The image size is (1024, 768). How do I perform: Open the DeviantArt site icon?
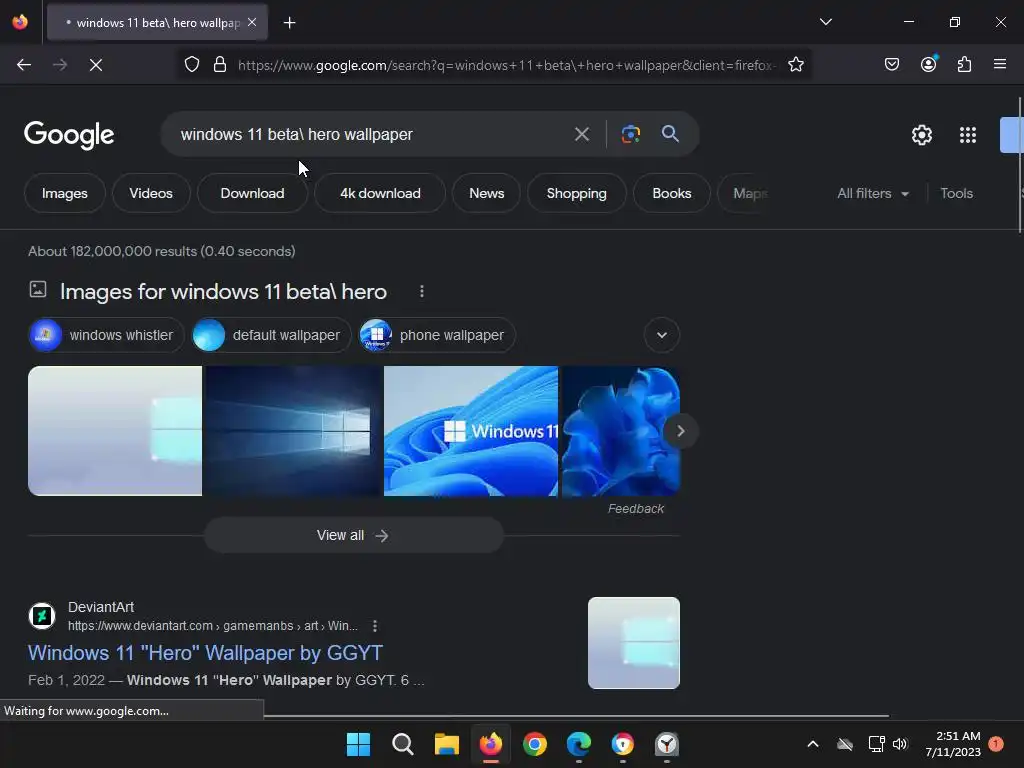point(42,616)
